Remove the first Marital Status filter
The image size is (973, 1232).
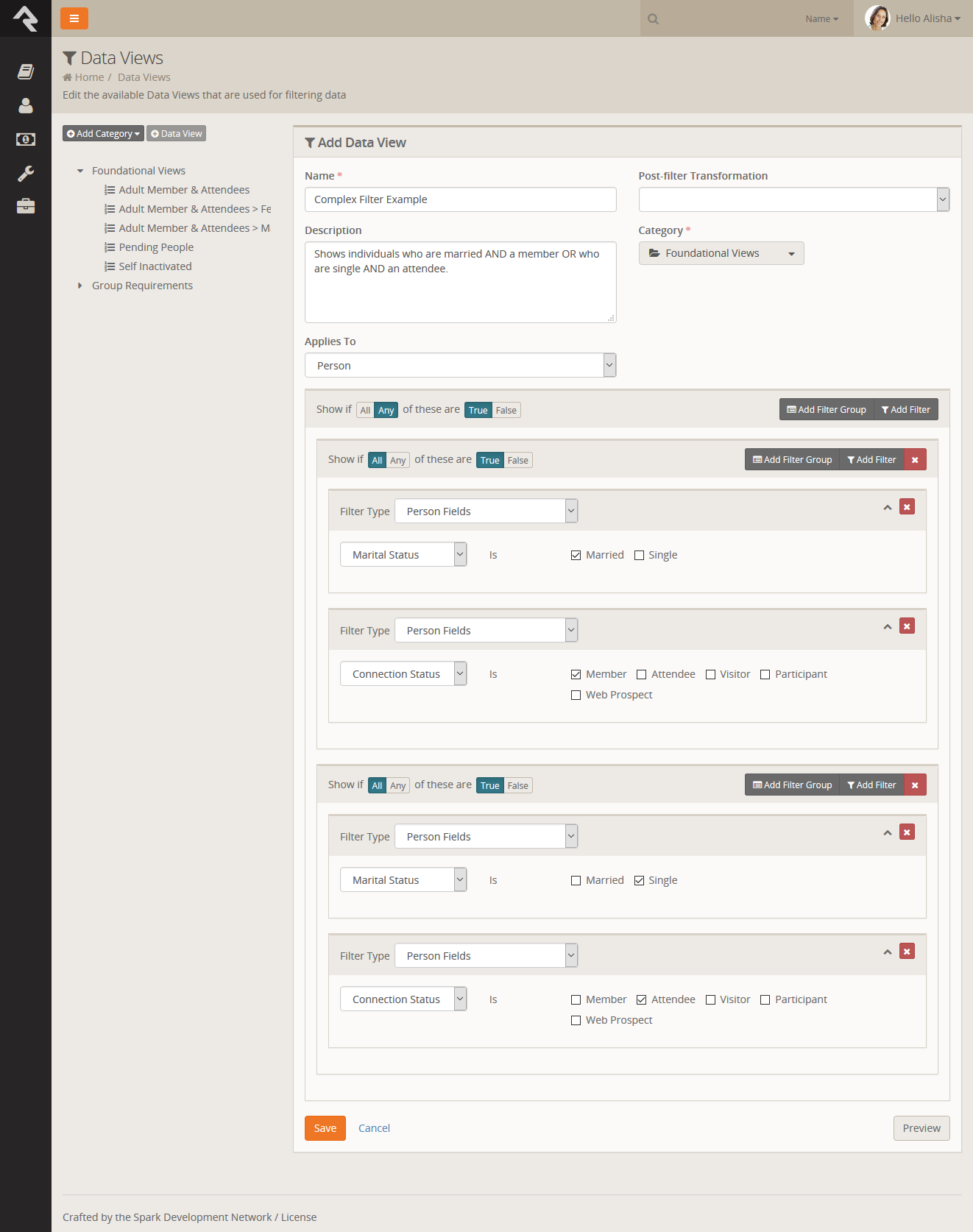click(907, 507)
